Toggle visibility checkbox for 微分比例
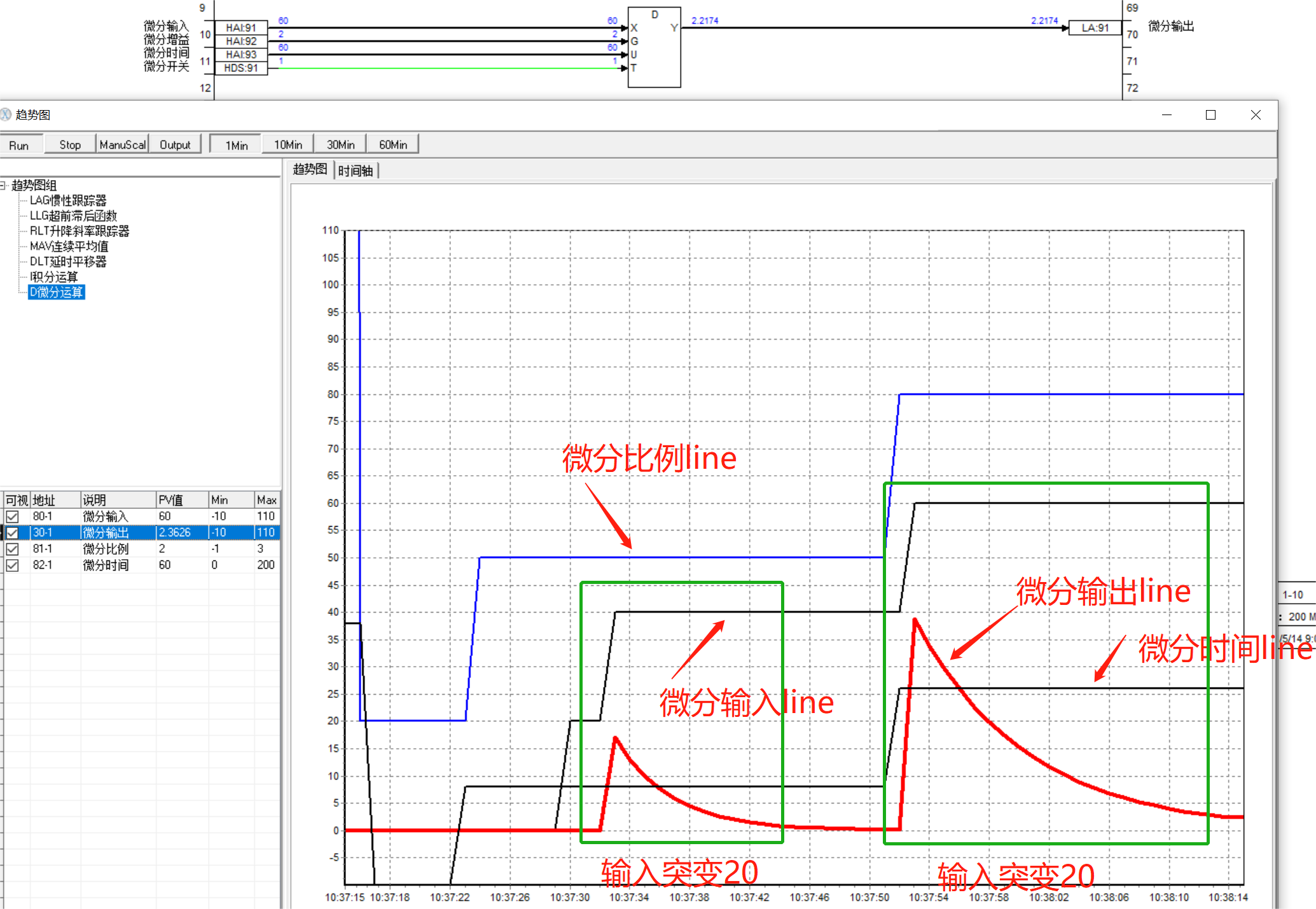 click(12, 548)
